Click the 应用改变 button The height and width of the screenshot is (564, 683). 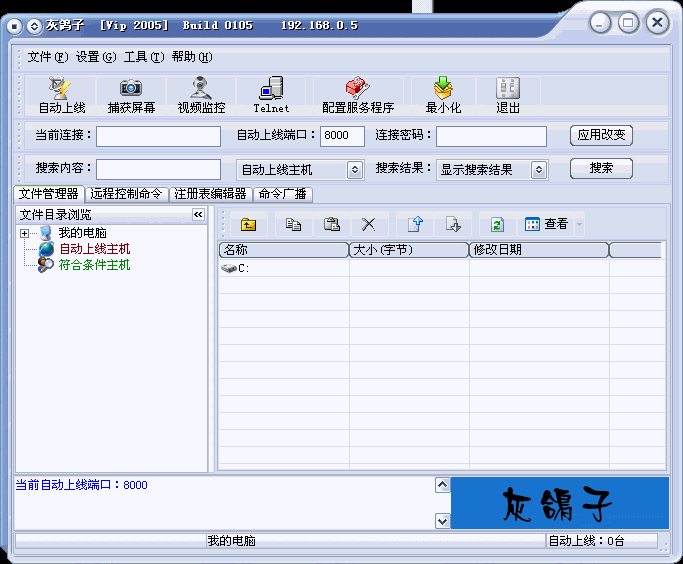pos(601,135)
